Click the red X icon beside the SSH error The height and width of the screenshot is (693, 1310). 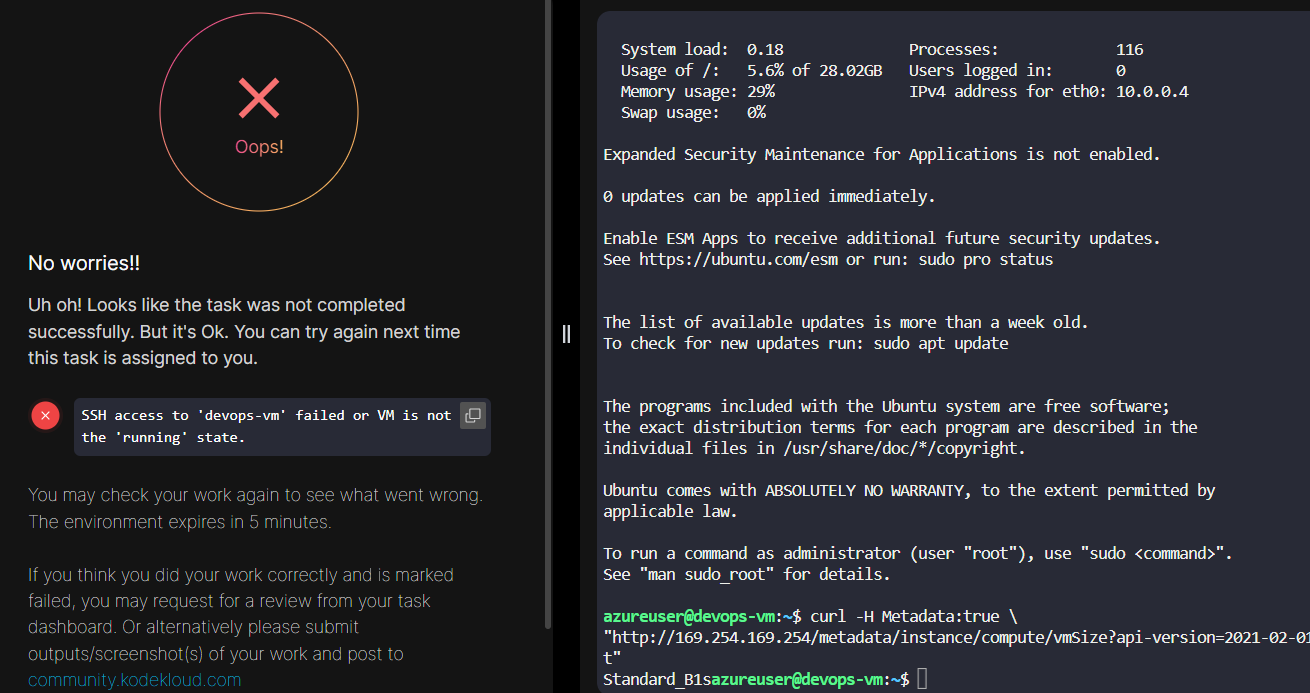pos(45,415)
